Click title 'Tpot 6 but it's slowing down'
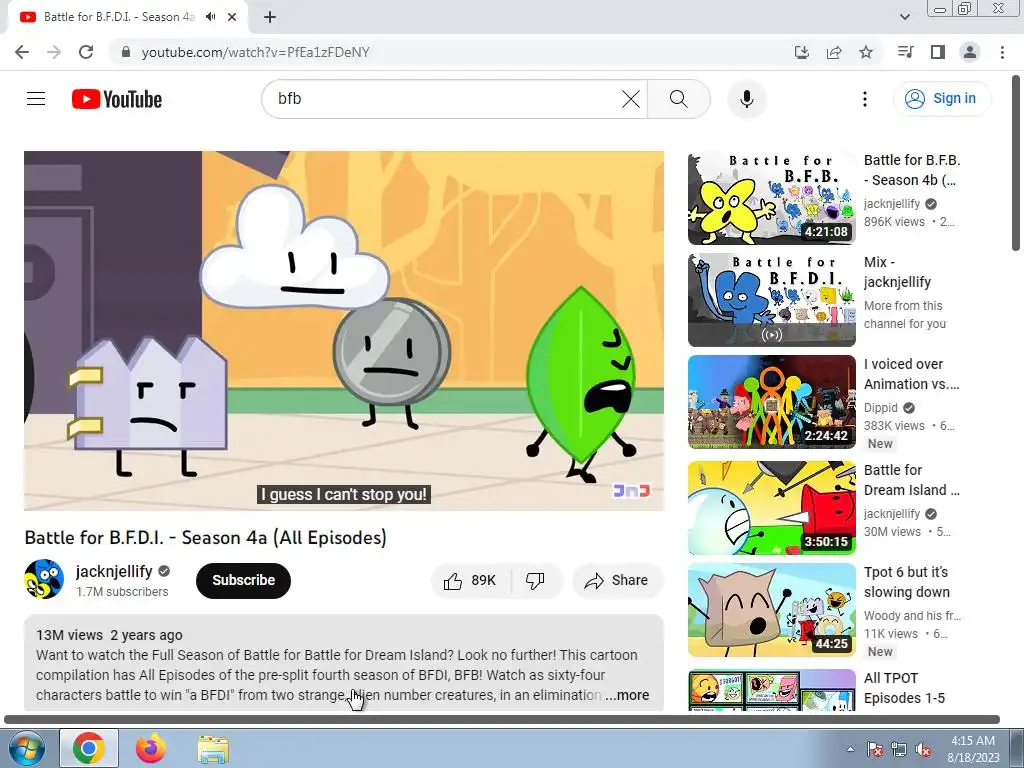Image resolution: width=1024 pixels, height=768 pixels. coord(907,582)
